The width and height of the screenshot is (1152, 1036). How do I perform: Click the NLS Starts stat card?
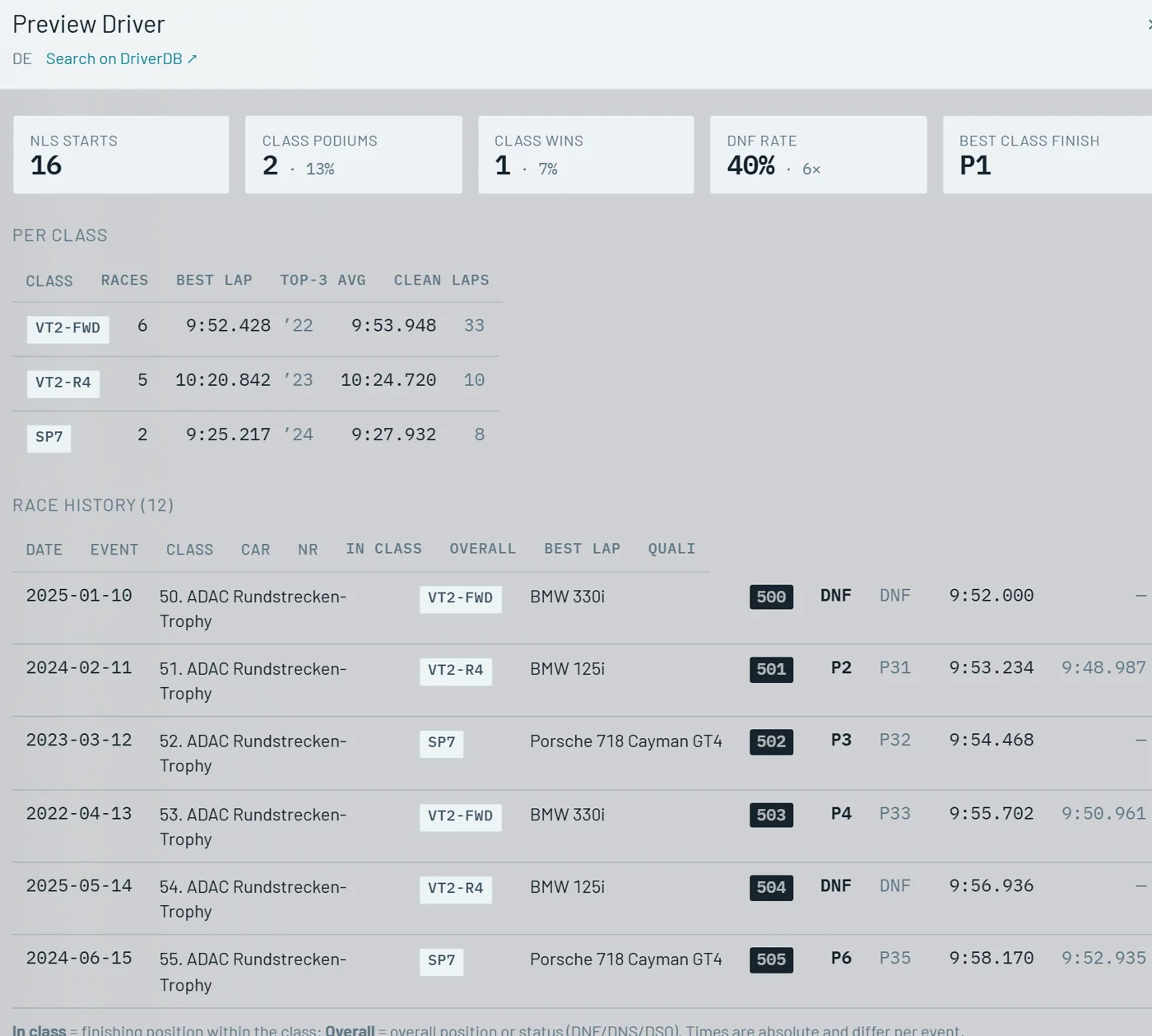click(121, 155)
